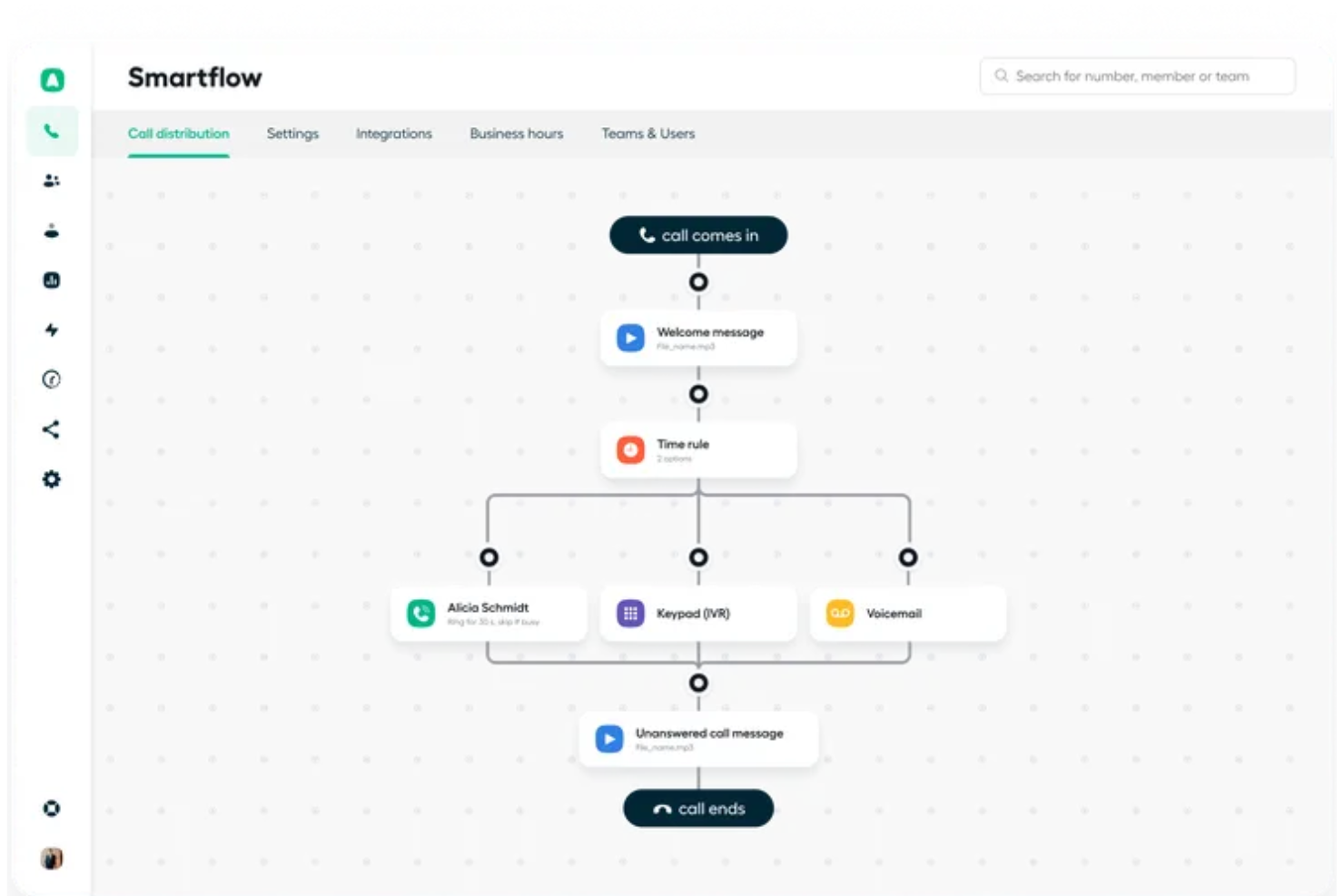Viewport: 1344px width, 896px height.
Task: Click the orange Voicemail node icon
Action: click(x=840, y=613)
